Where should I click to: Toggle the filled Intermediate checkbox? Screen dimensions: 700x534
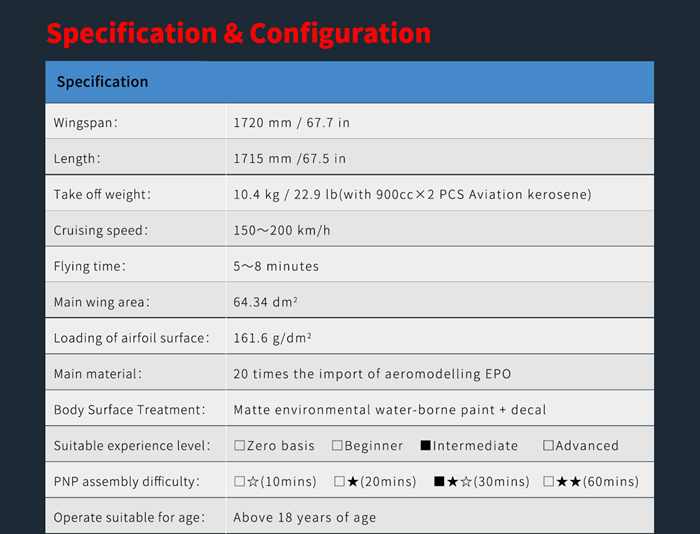pos(426,446)
